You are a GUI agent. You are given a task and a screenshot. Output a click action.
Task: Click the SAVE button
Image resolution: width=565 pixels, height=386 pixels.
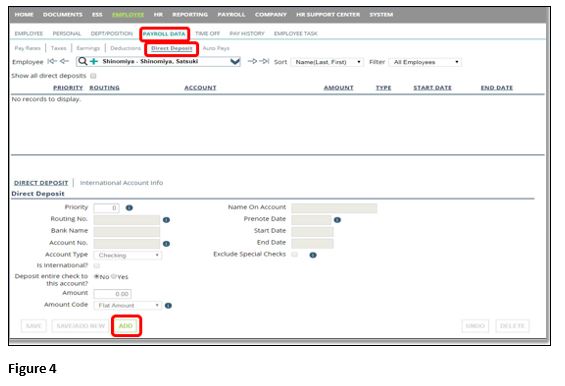pos(34,326)
